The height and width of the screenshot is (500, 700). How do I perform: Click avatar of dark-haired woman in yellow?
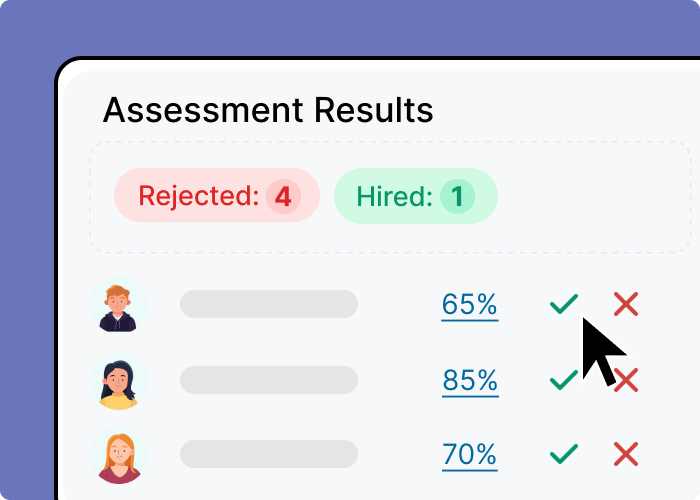click(x=118, y=380)
